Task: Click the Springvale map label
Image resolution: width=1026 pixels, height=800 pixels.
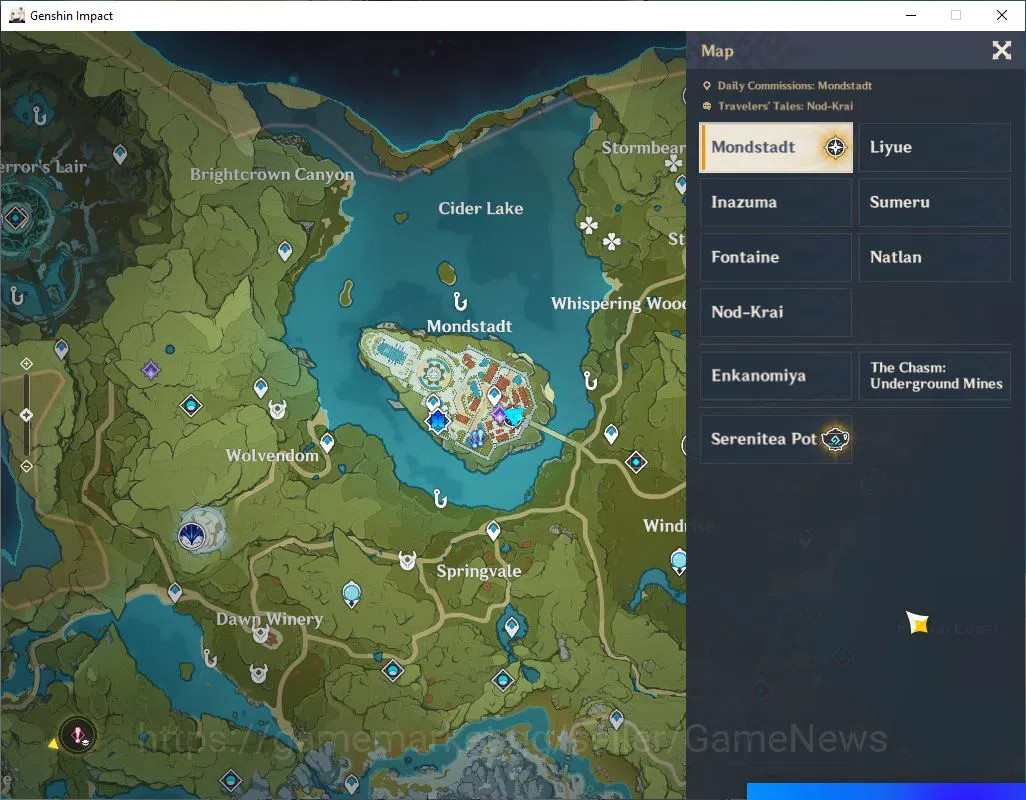Action: pyautogui.click(x=479, y=571)
